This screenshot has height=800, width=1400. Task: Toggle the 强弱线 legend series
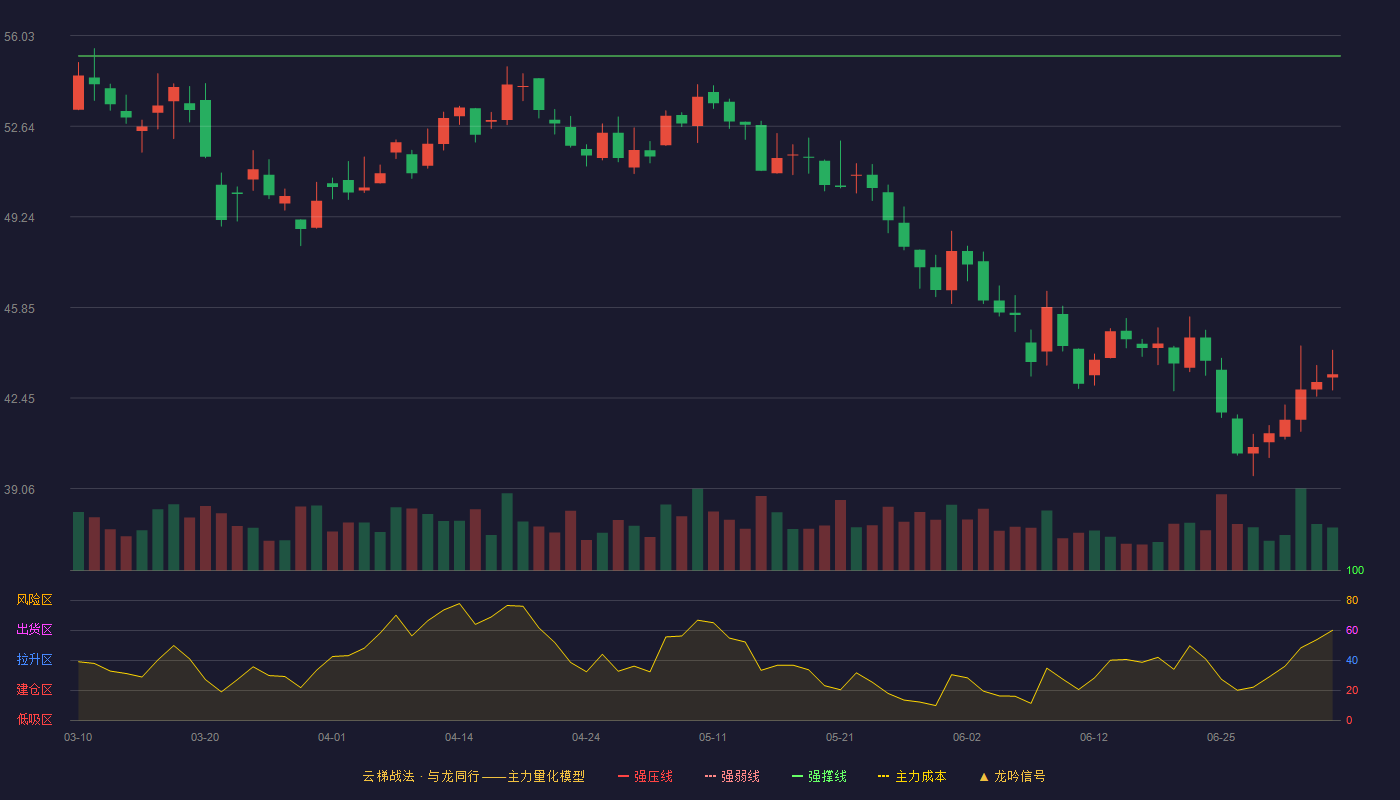coord(732,776)
